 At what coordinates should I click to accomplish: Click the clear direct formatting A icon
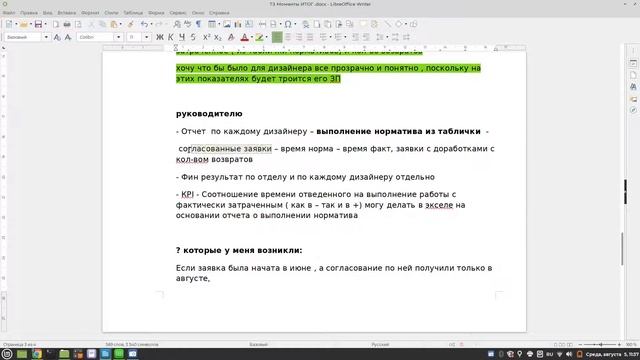(x=231, y=37)
